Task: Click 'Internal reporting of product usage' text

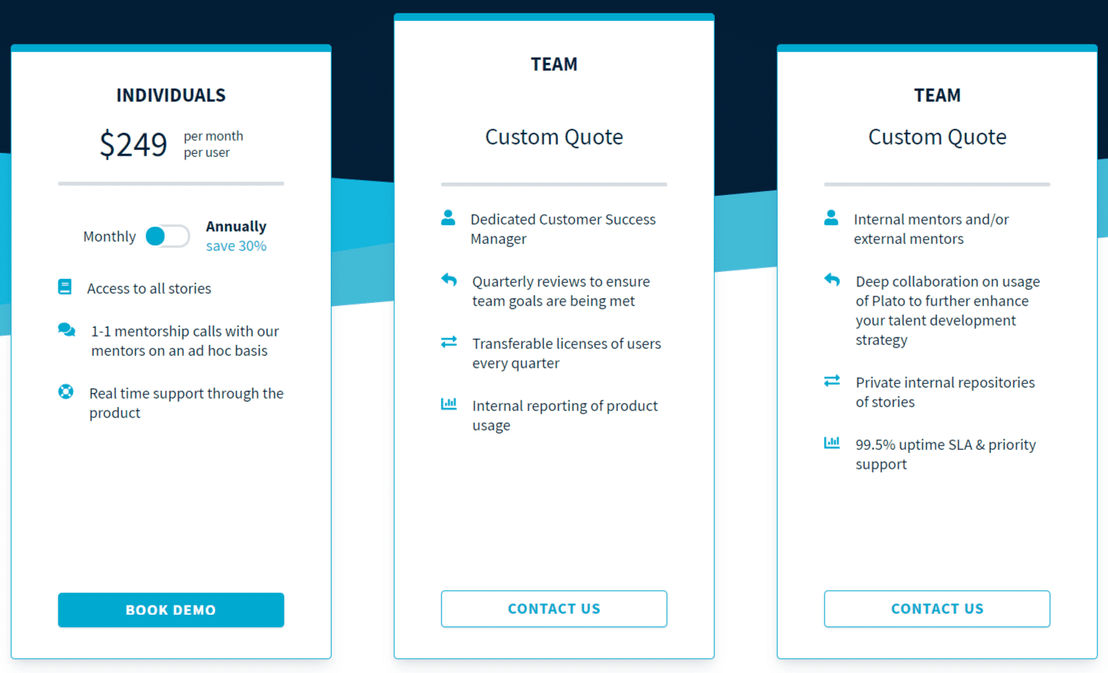Action: (x=565, y=416)
